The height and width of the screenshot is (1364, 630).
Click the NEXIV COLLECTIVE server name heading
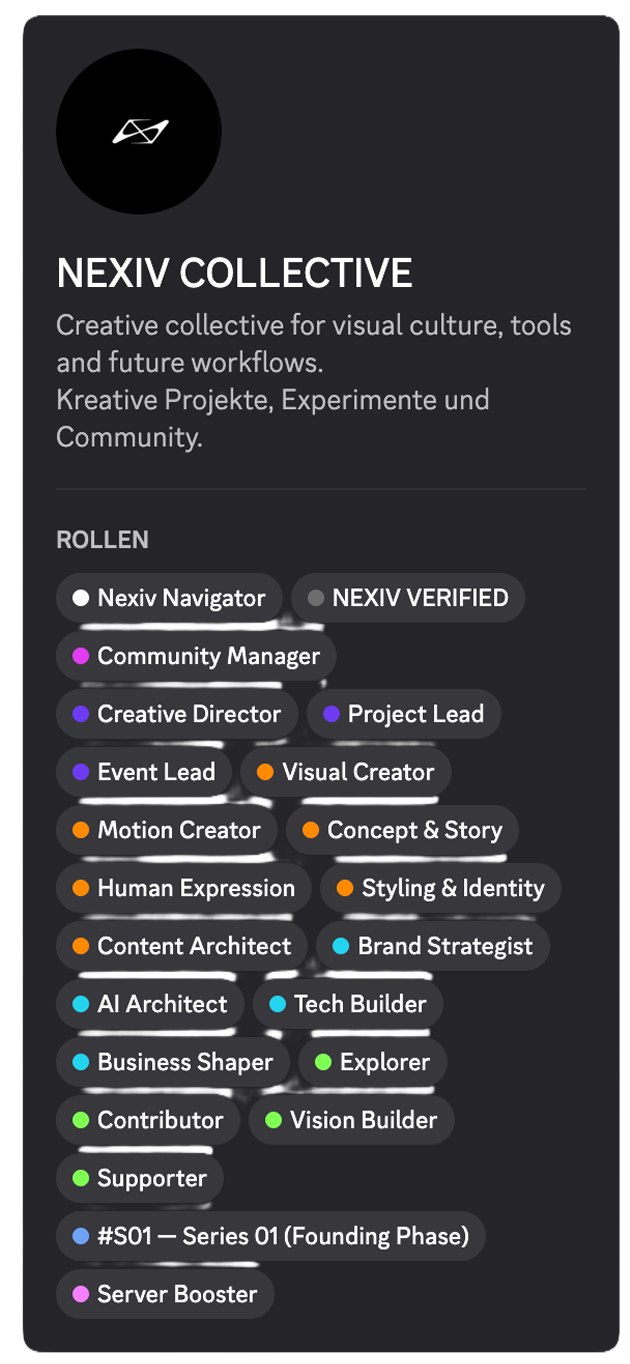[234, 273]
